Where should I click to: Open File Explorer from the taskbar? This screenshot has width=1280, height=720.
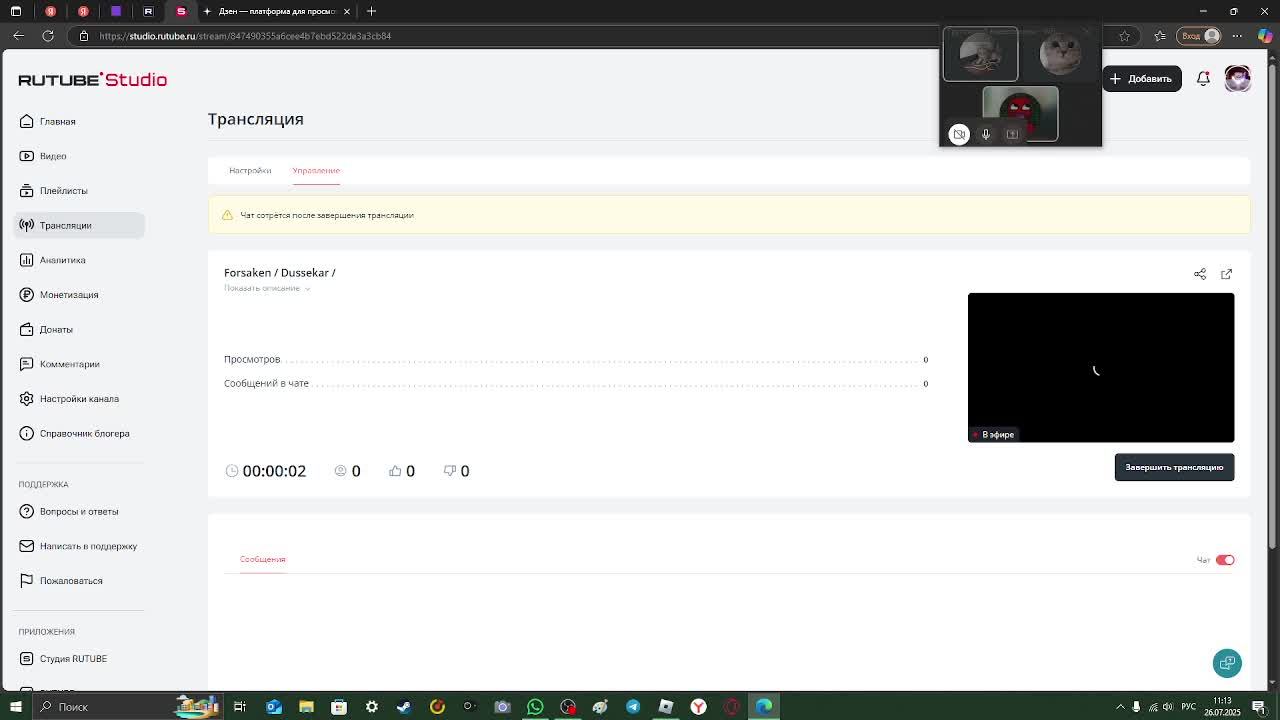tap(306, 707)
